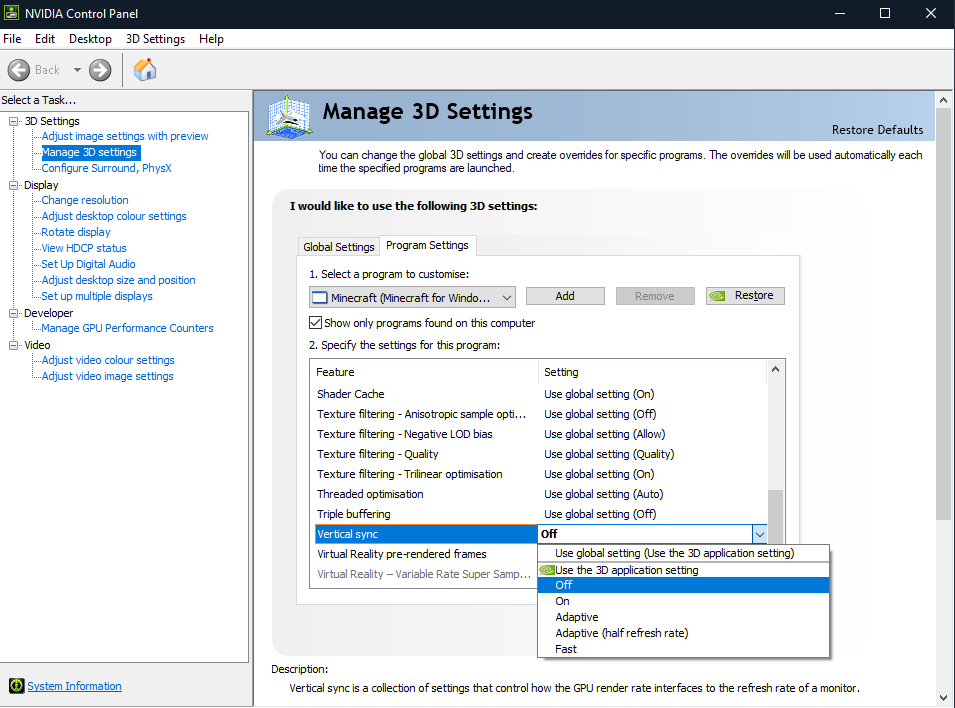Click the settings list scroll up arrow
Viewport: 955px width, 708px height.
pyautogui.click(x=775, y=369)
